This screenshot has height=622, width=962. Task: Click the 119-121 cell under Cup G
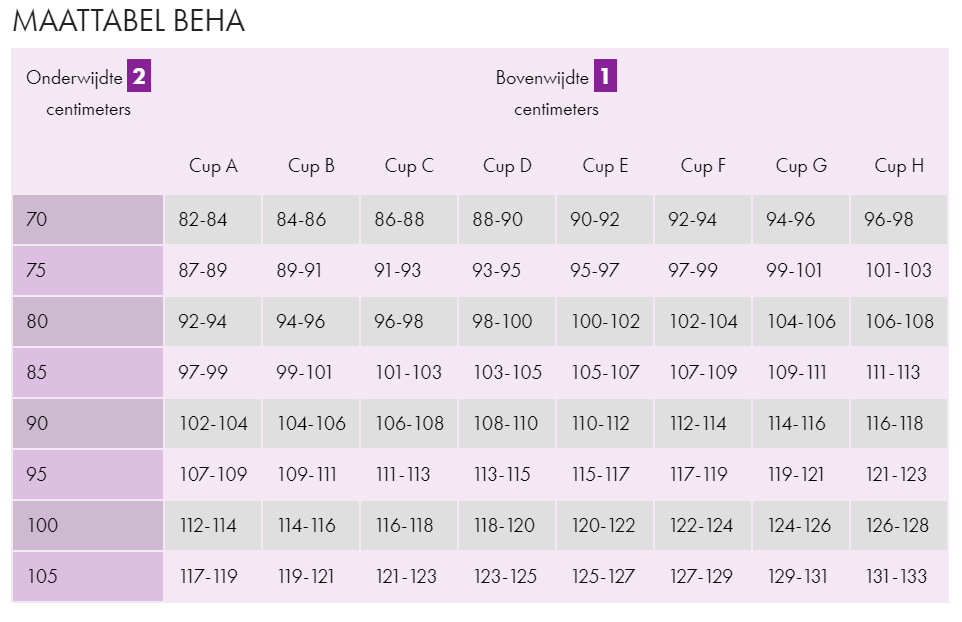click(x=801, y=474)
